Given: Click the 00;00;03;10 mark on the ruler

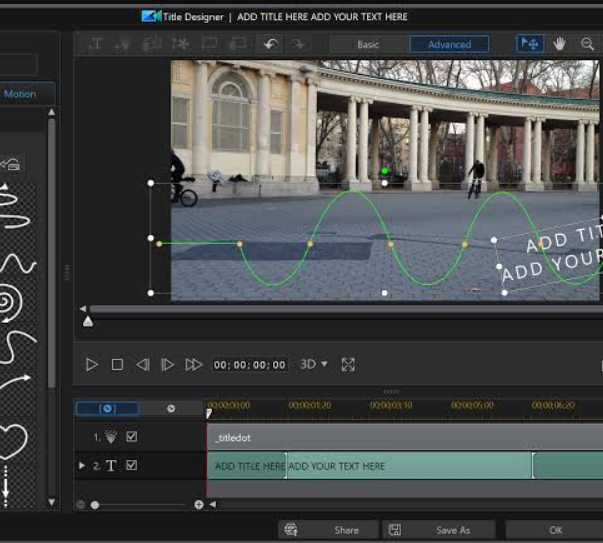Looking at the screenshot, I should [x=391, y=405].
